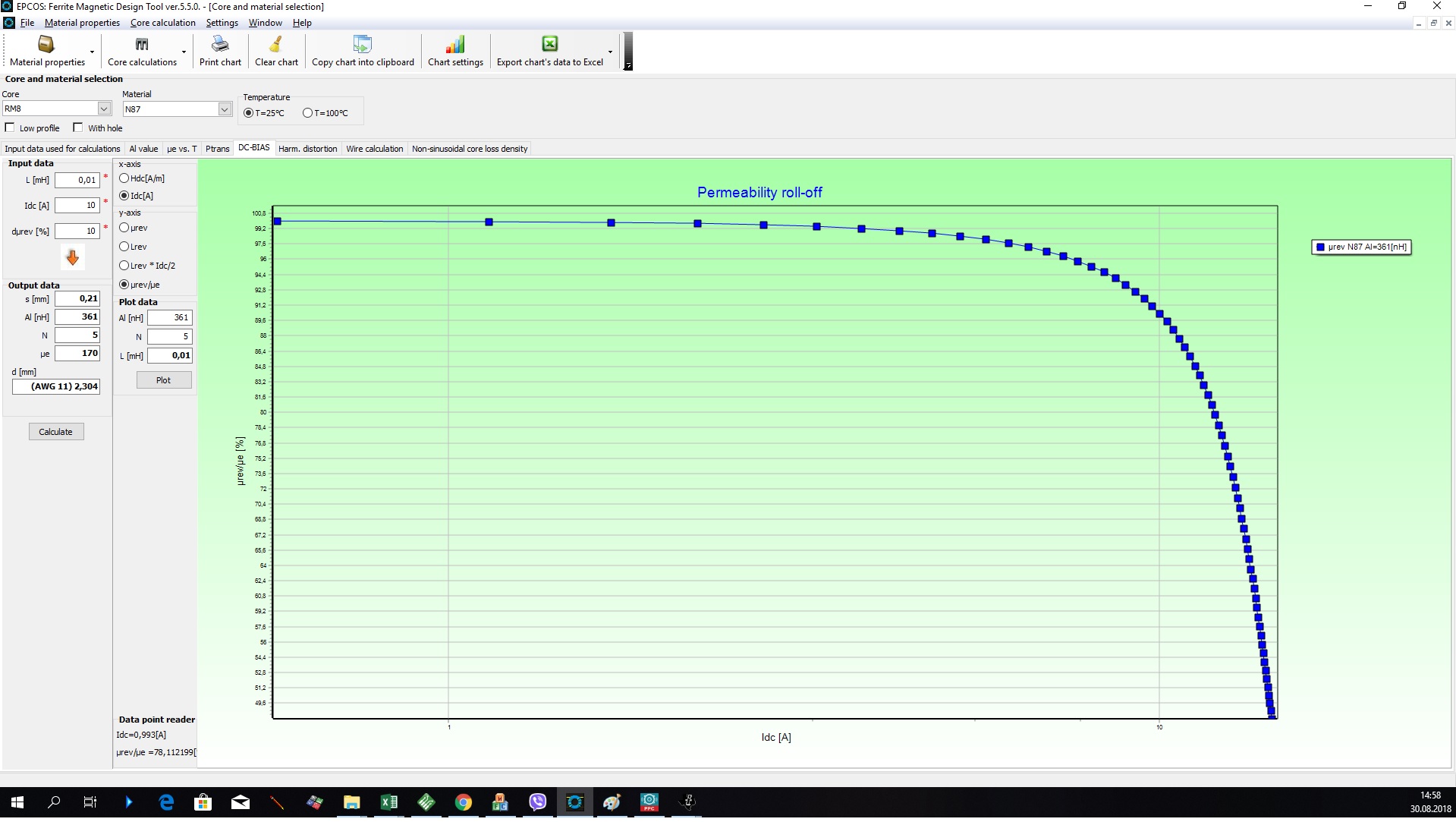Open Windows Start menu
The image size is (1456, 822).
click(x=17, y=802)
